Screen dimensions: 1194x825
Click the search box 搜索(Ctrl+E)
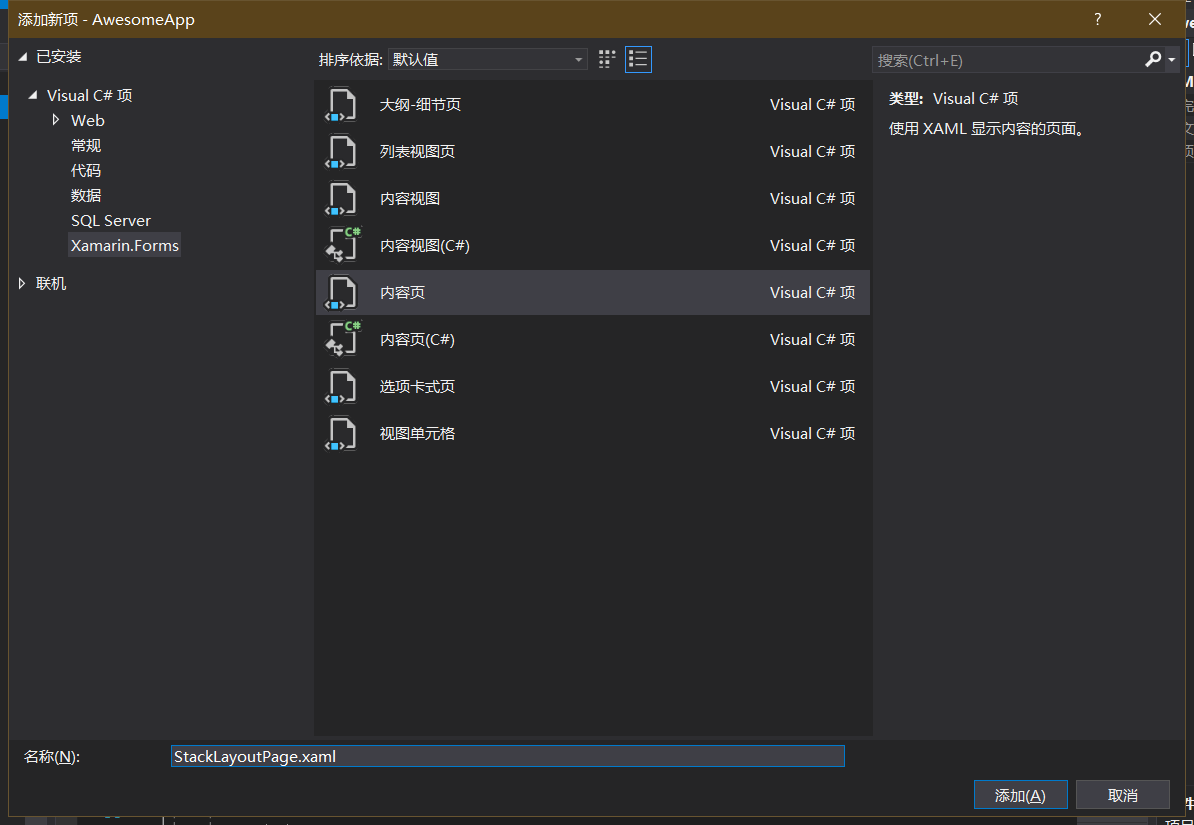(x=1007, y=59)
